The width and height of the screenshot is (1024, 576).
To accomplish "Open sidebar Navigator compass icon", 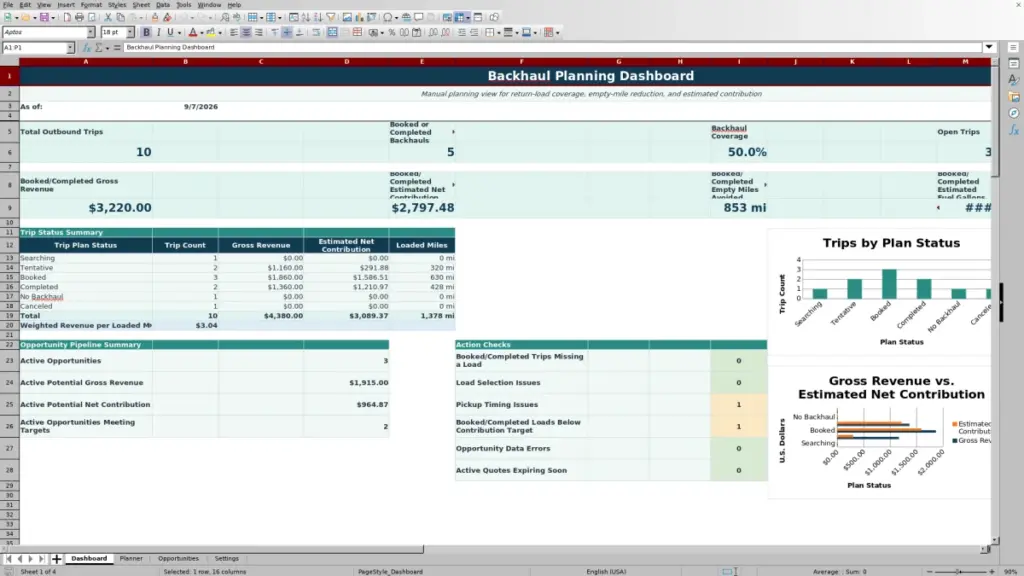I will pos(1014,113).
